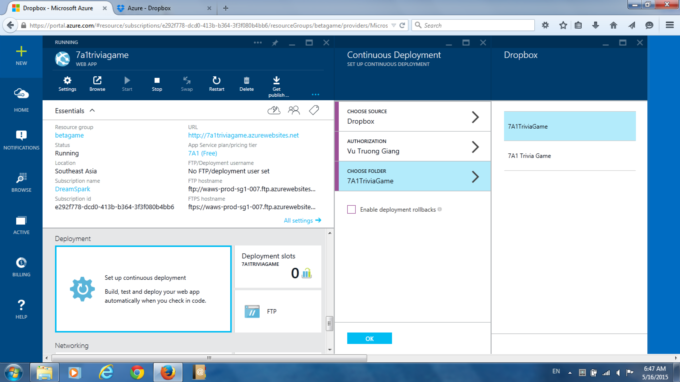The image size is (680, 382).
Task: Open the Choose Folder 7A1TriviaGame step
Action: 413,176
